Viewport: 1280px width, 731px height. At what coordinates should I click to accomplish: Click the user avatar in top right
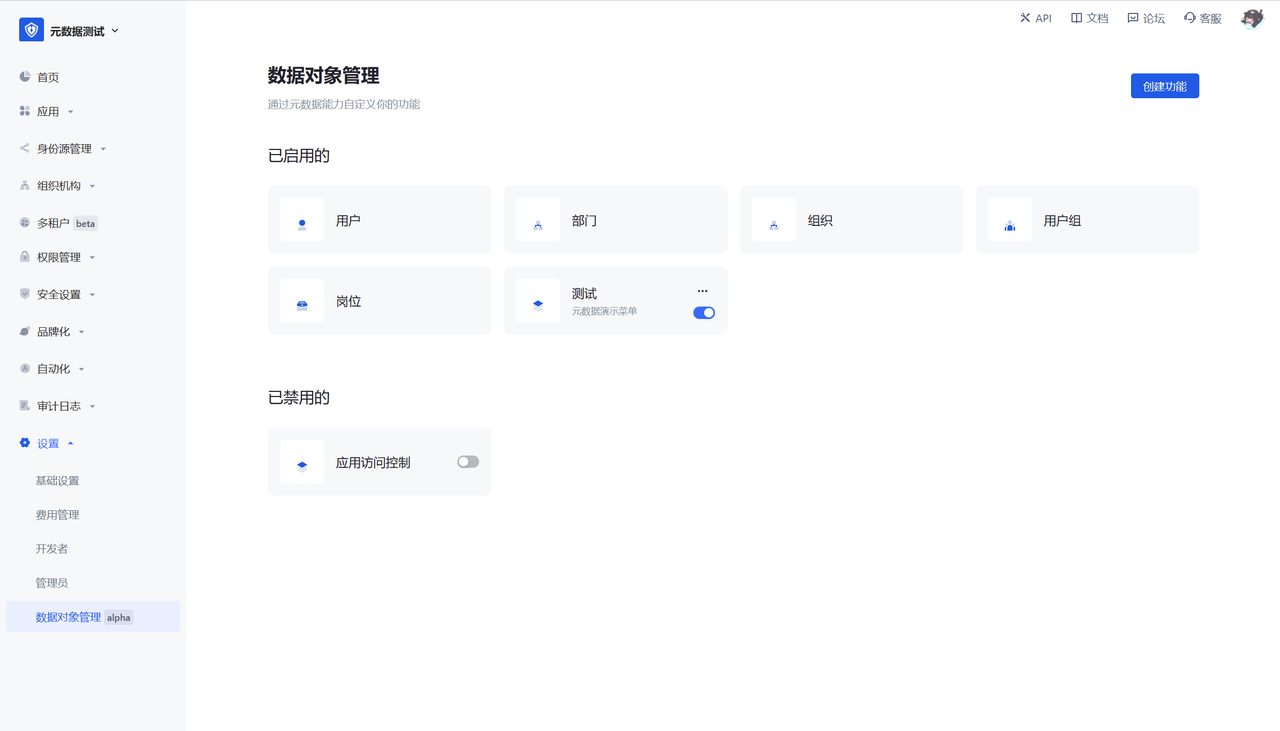(x=1252, y=19)
